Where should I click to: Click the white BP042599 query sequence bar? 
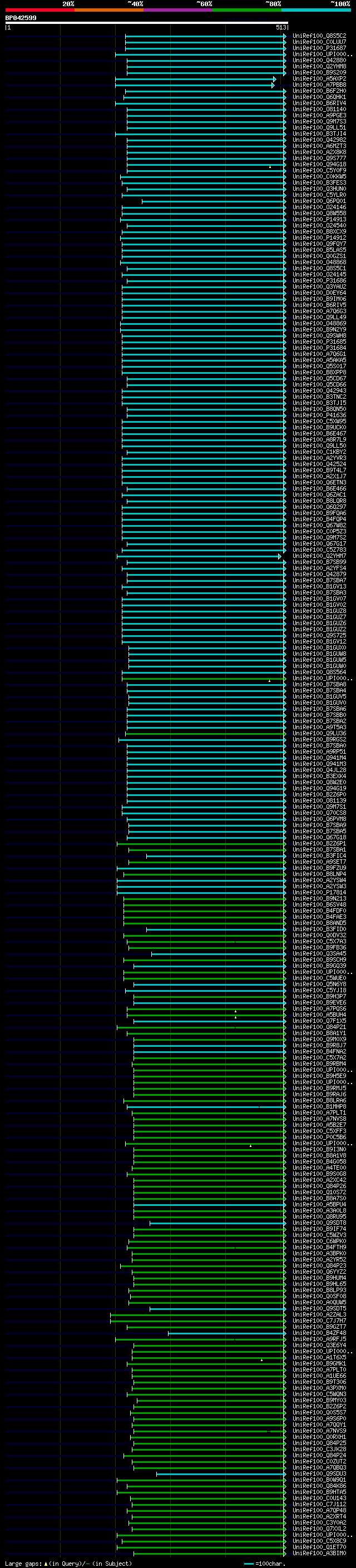click(x=147, y=23)
